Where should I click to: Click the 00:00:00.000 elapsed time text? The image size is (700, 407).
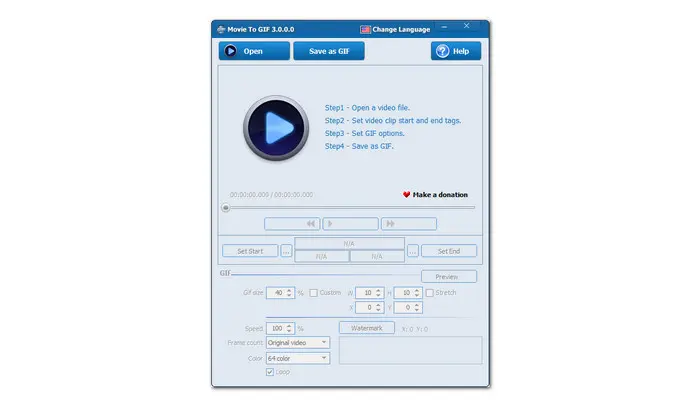click(249, 195)
